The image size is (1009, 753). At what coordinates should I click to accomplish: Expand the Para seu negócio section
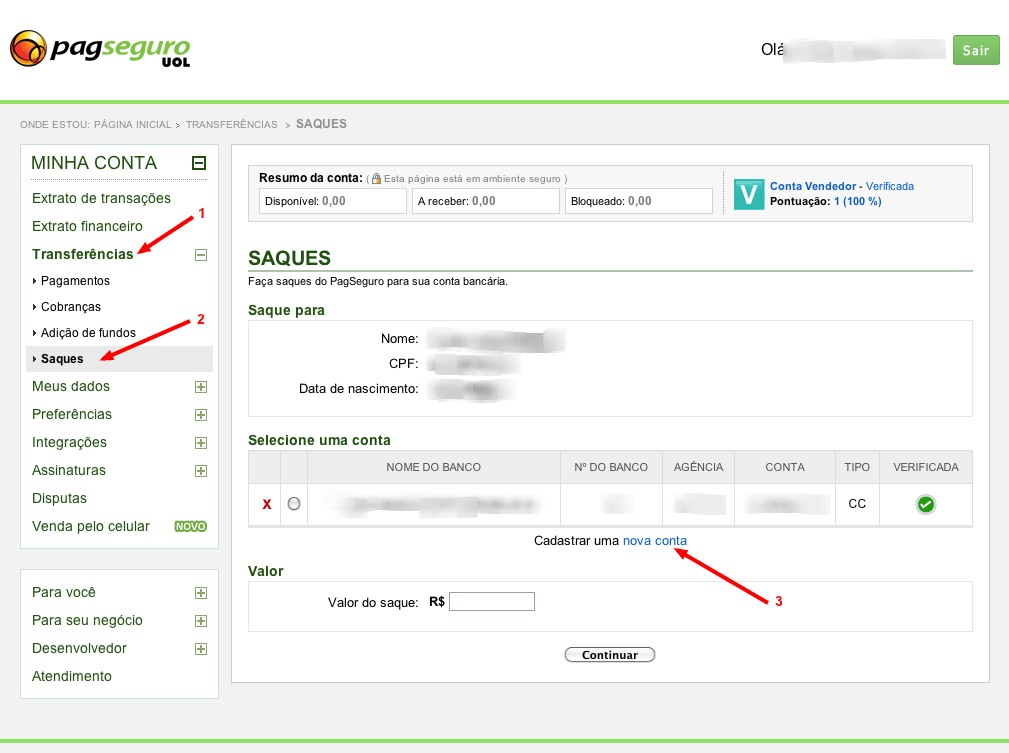tap(201, 621)
